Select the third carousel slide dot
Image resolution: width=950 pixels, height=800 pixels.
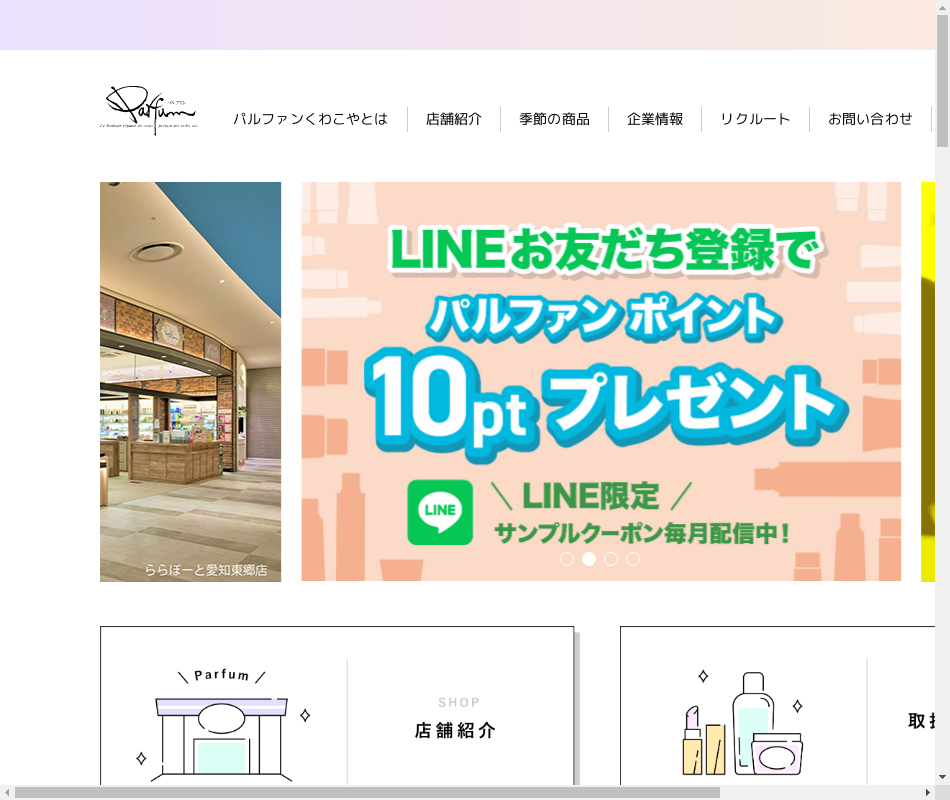(611, 559)
